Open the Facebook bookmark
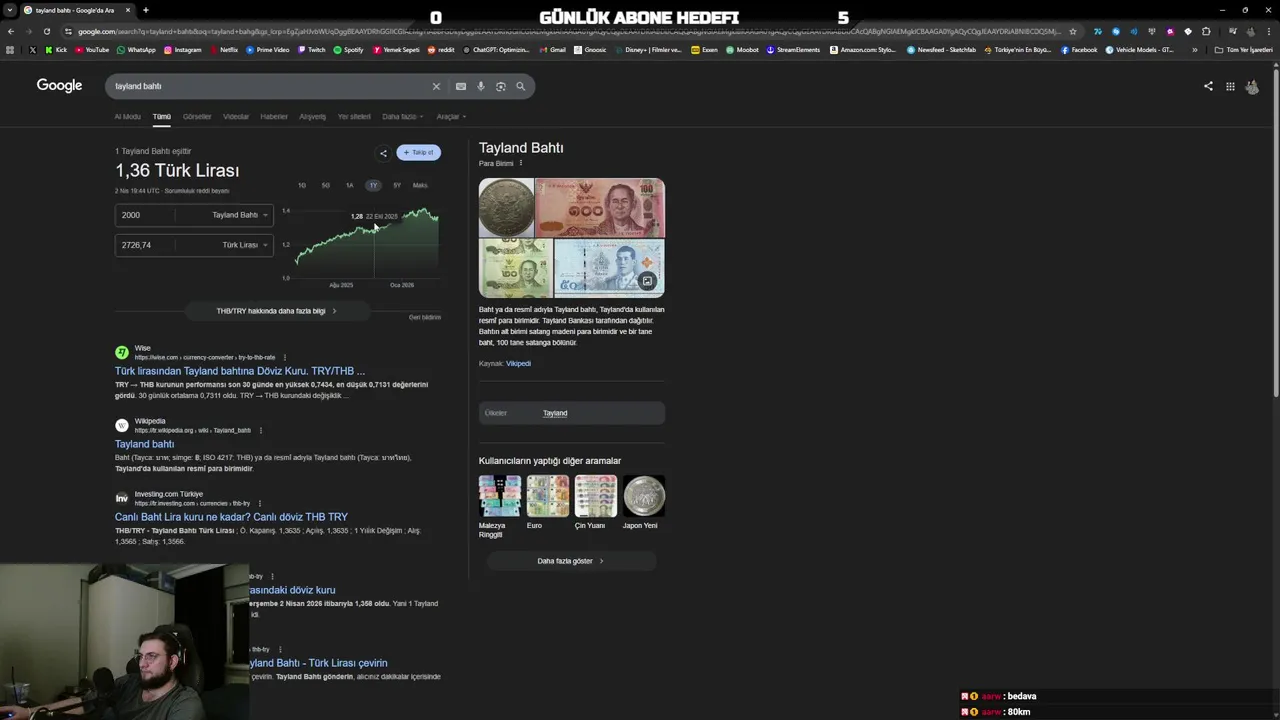 pos(1079,50)
